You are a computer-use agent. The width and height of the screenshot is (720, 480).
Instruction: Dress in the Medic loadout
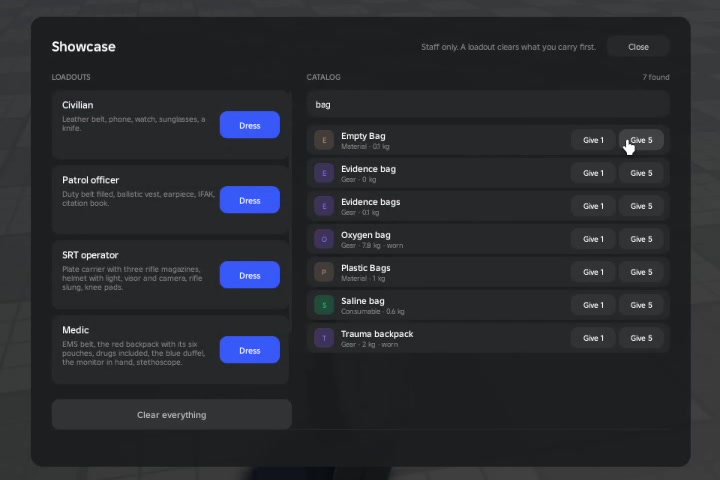click(250, 350)
